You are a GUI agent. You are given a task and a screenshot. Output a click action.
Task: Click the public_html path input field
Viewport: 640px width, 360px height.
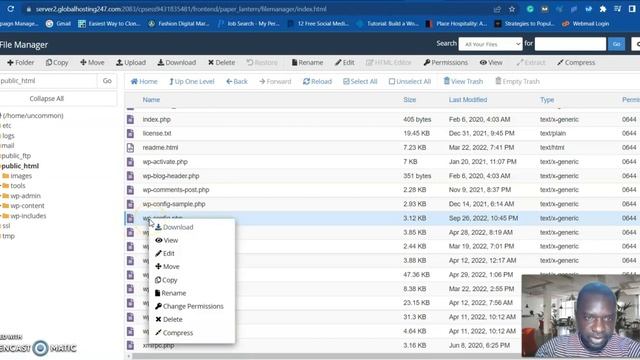tap(48, 81)
